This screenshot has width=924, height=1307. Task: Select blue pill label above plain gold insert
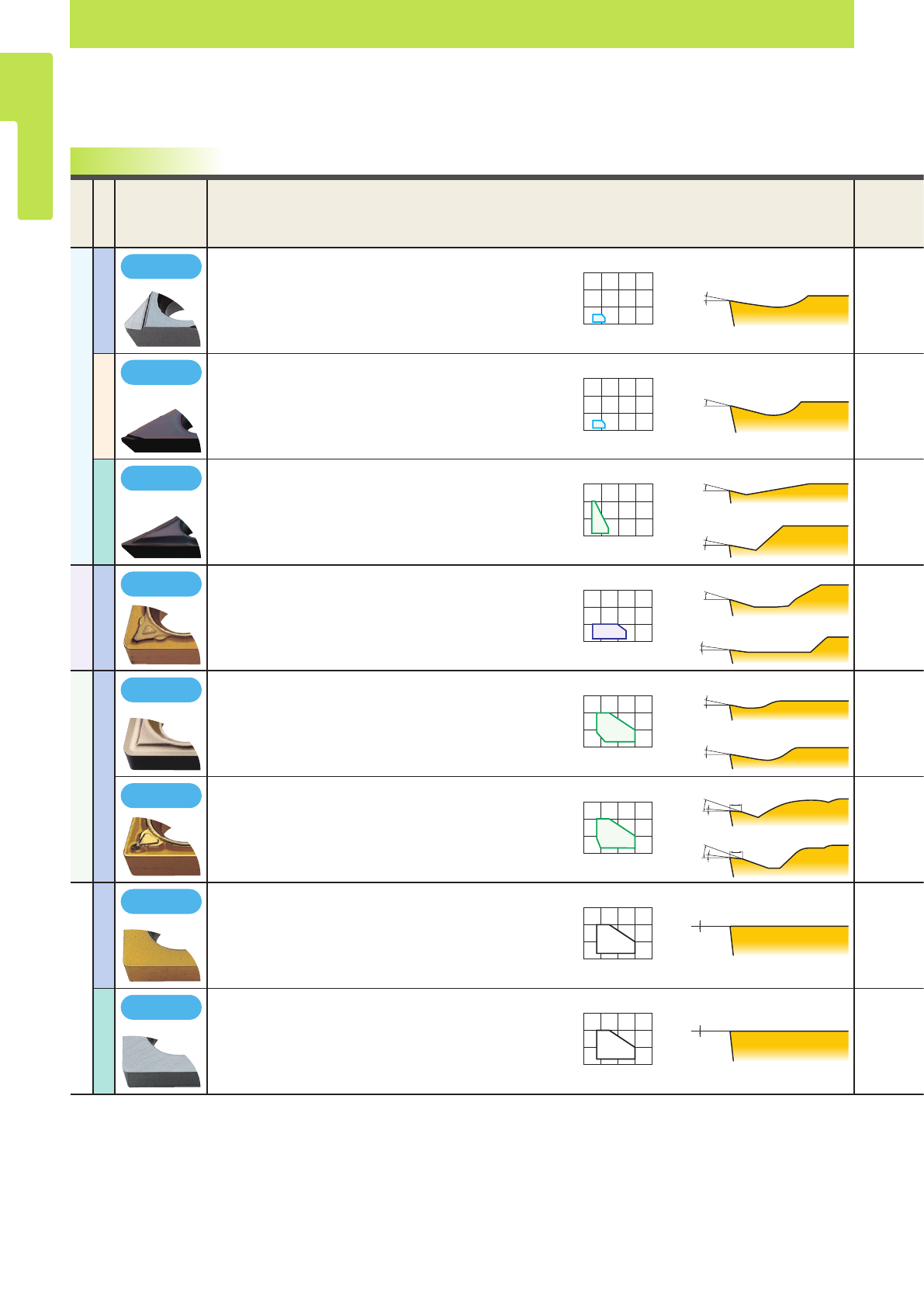coord(161,901)
